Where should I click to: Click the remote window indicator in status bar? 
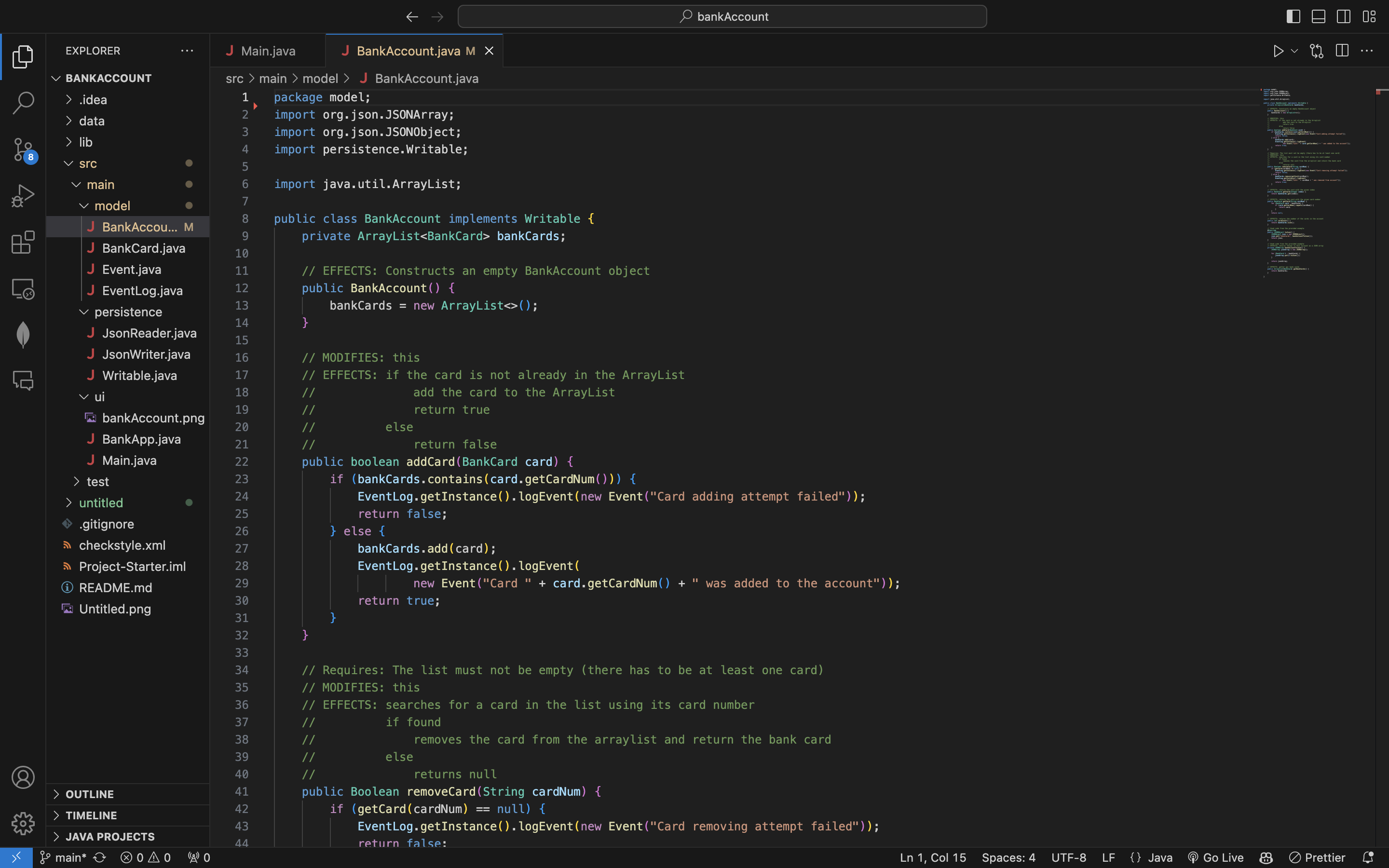[16, 858]
